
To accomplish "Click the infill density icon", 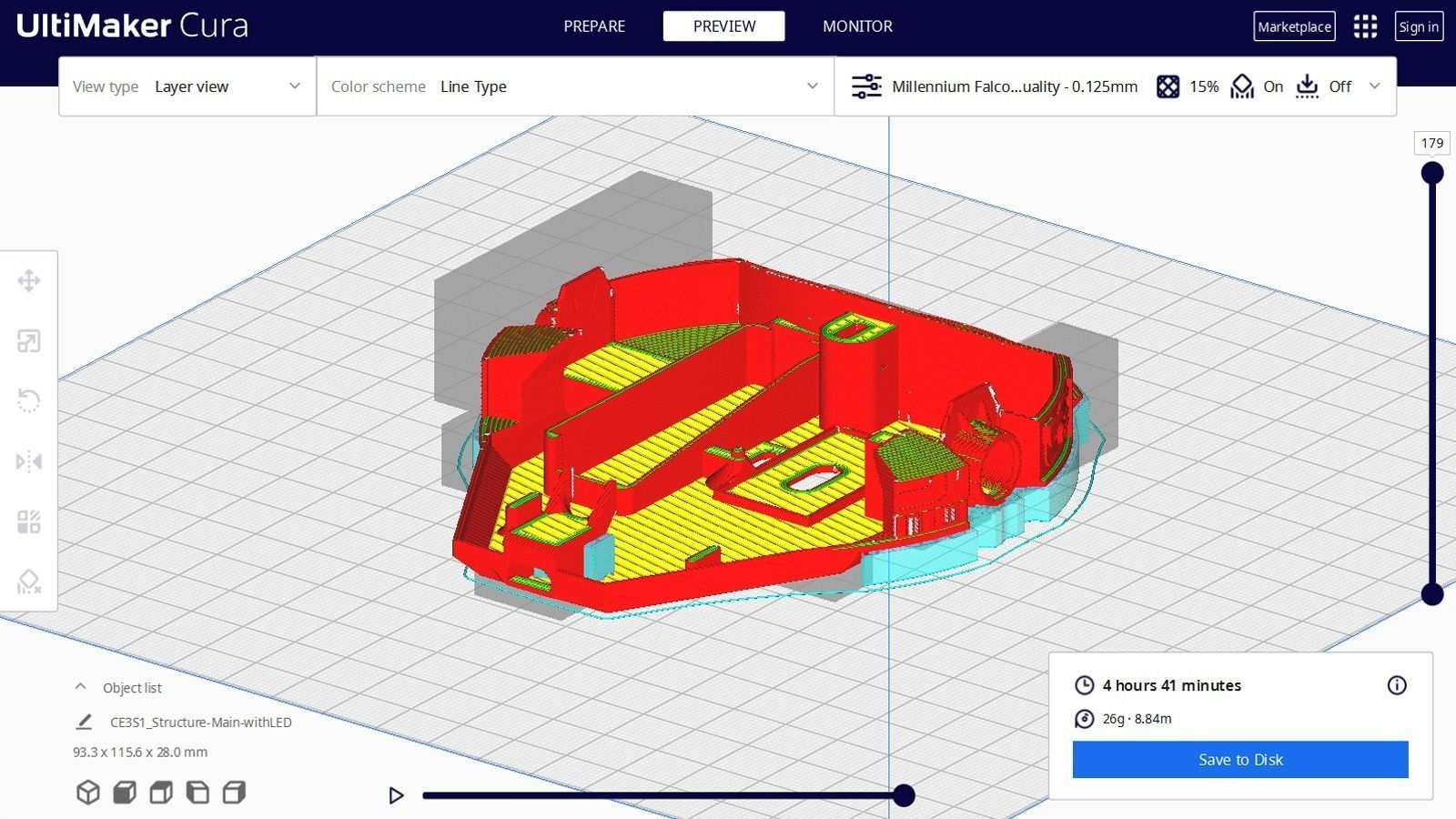I will coord(1168,86).
